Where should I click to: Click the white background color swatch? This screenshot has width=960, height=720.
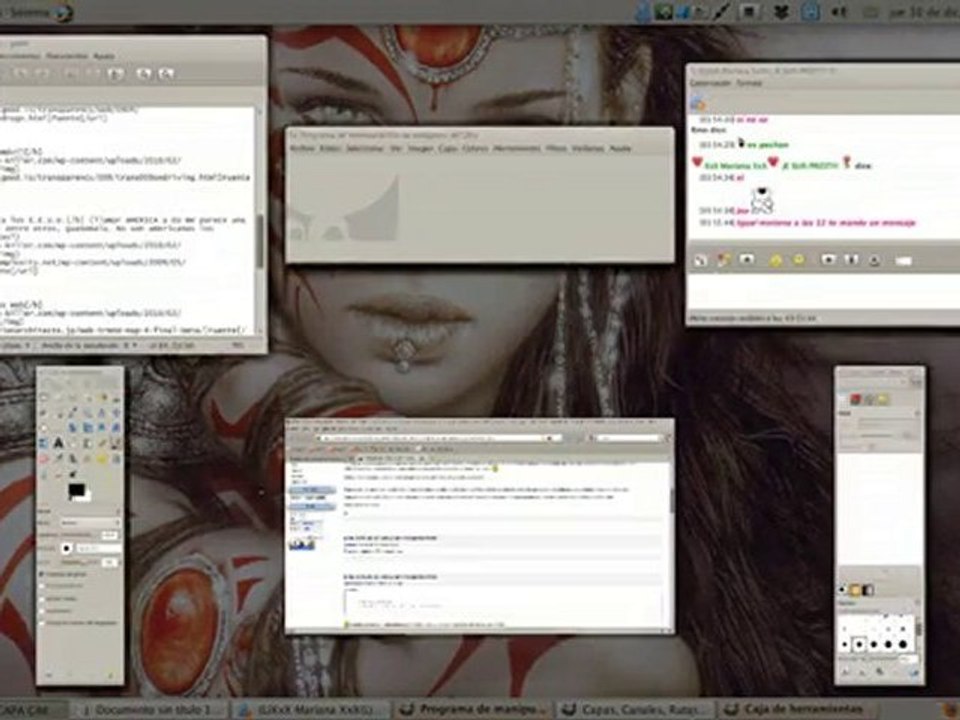[88, 498]
